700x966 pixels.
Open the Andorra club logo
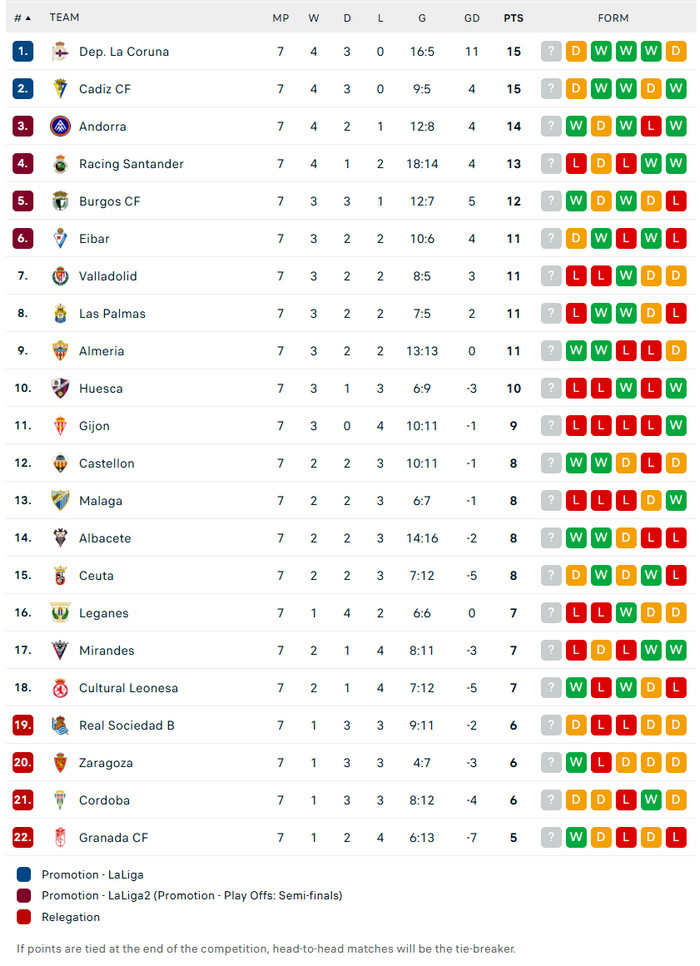pyautogui.click(x=60, y=127)
